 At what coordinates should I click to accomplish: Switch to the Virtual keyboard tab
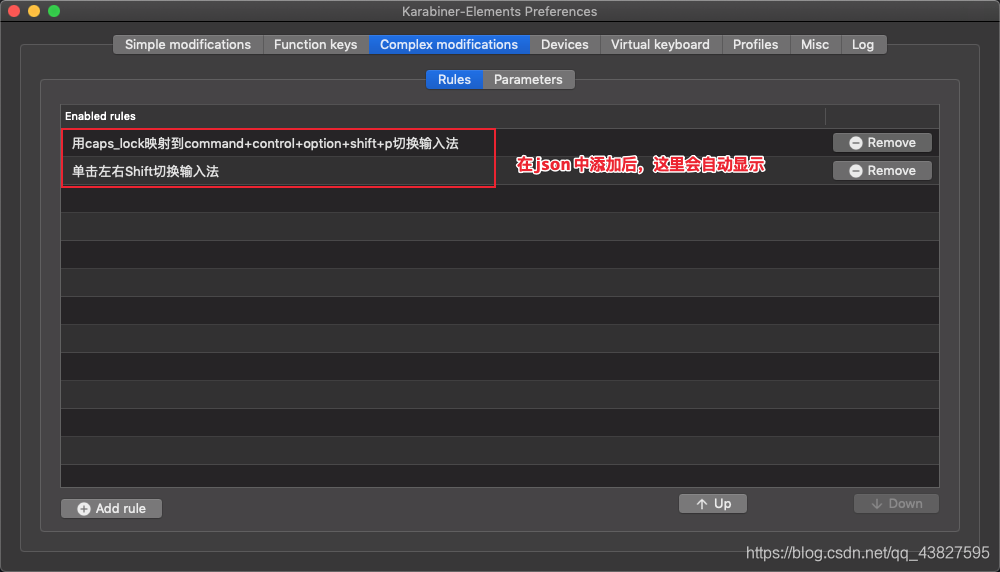pyautogui.click(x=660, y=45)
